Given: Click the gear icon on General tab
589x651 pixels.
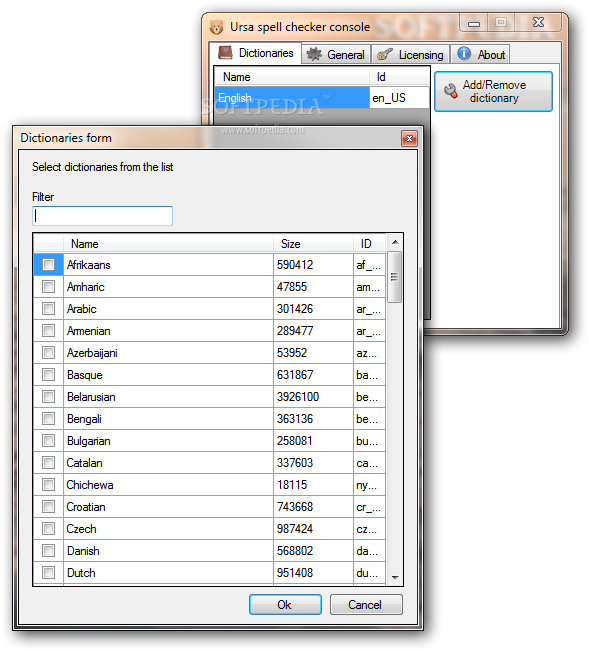Looking at the screenshot, I should pyautogui.click(x=314, y=54).
